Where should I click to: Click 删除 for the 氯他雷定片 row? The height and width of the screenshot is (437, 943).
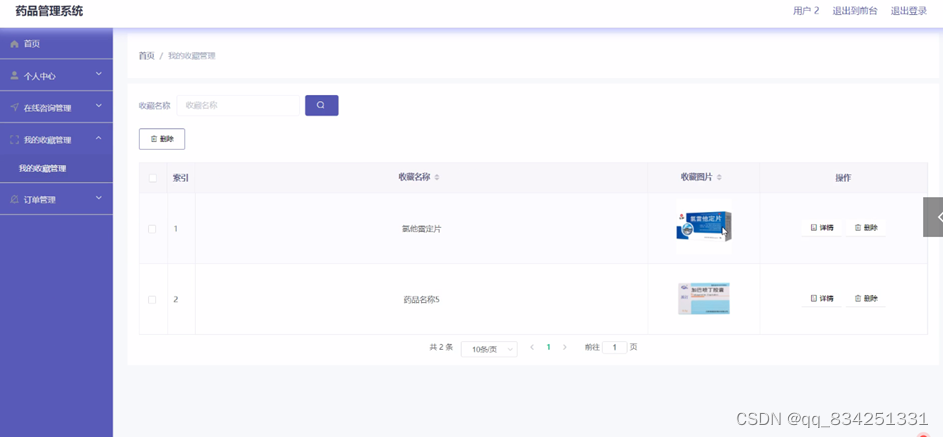click(865, 228)
